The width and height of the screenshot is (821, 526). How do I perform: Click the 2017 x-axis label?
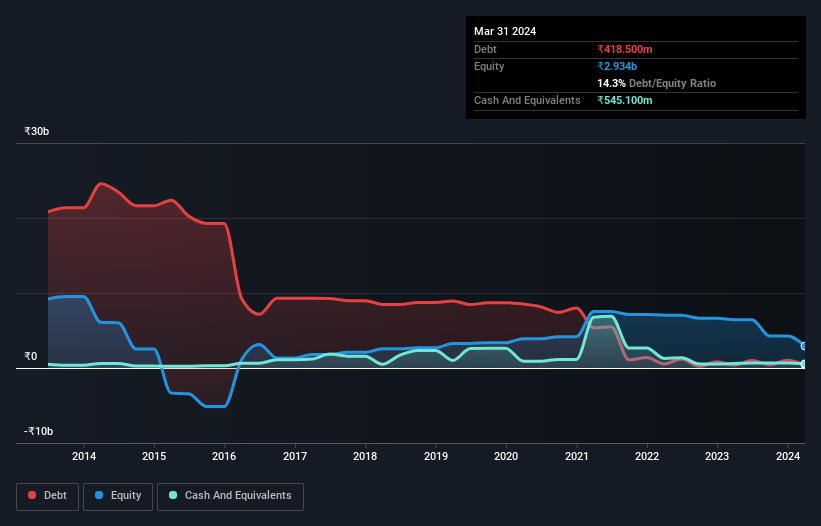pos(295,456)
